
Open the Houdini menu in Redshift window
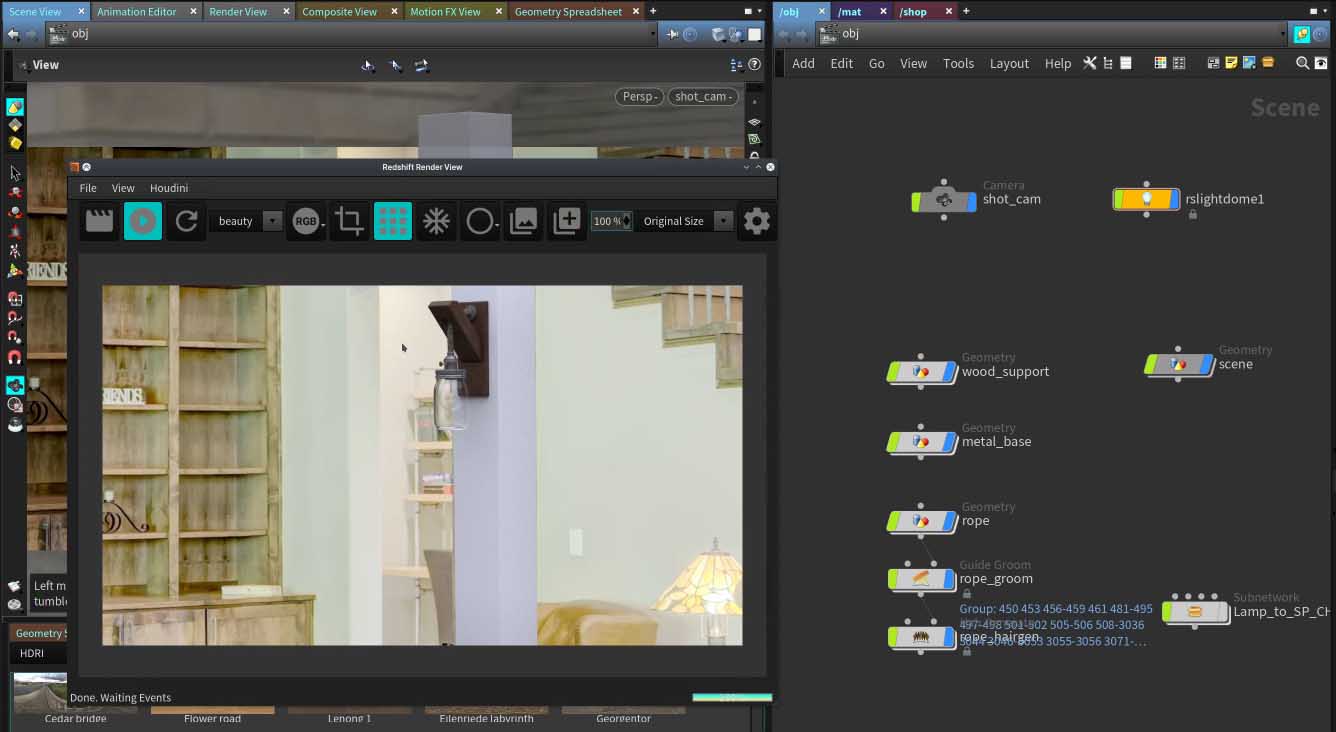(168, 188)
